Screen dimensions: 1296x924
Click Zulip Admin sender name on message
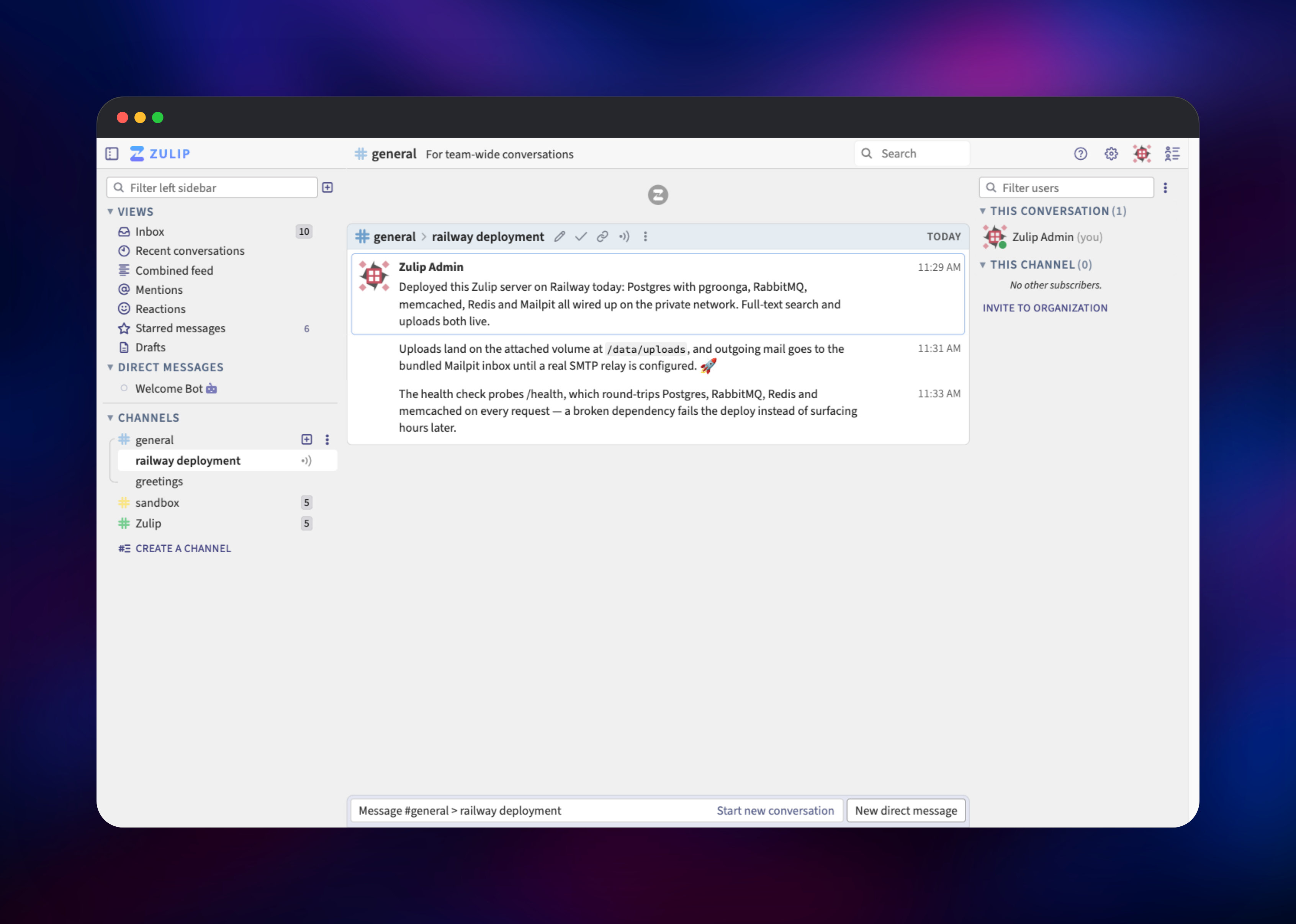[x=431, y=267]
